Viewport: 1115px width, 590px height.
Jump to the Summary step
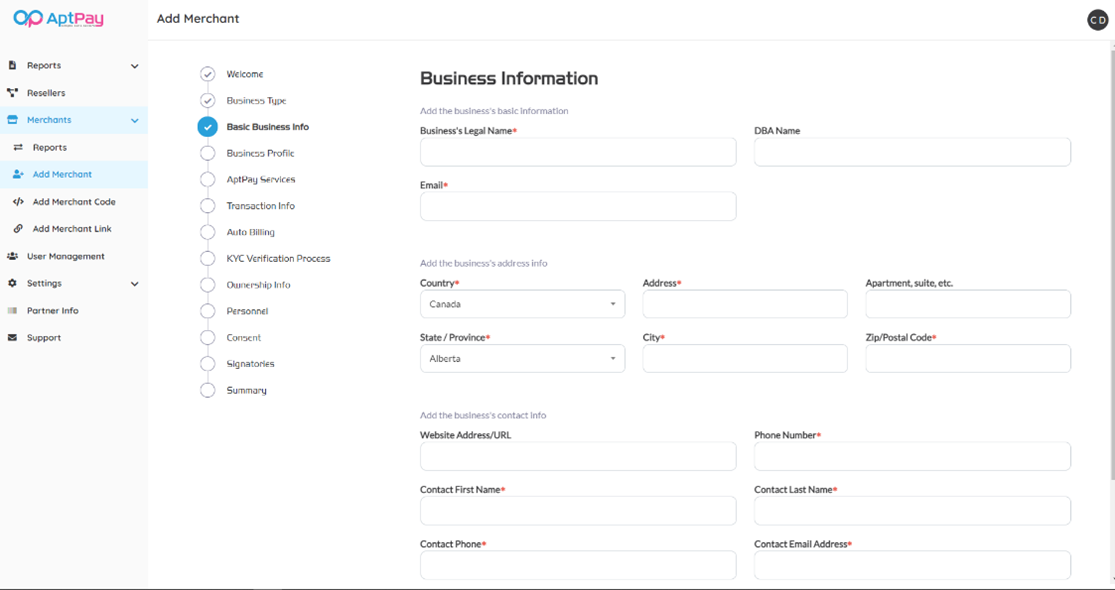click(246, 390)
